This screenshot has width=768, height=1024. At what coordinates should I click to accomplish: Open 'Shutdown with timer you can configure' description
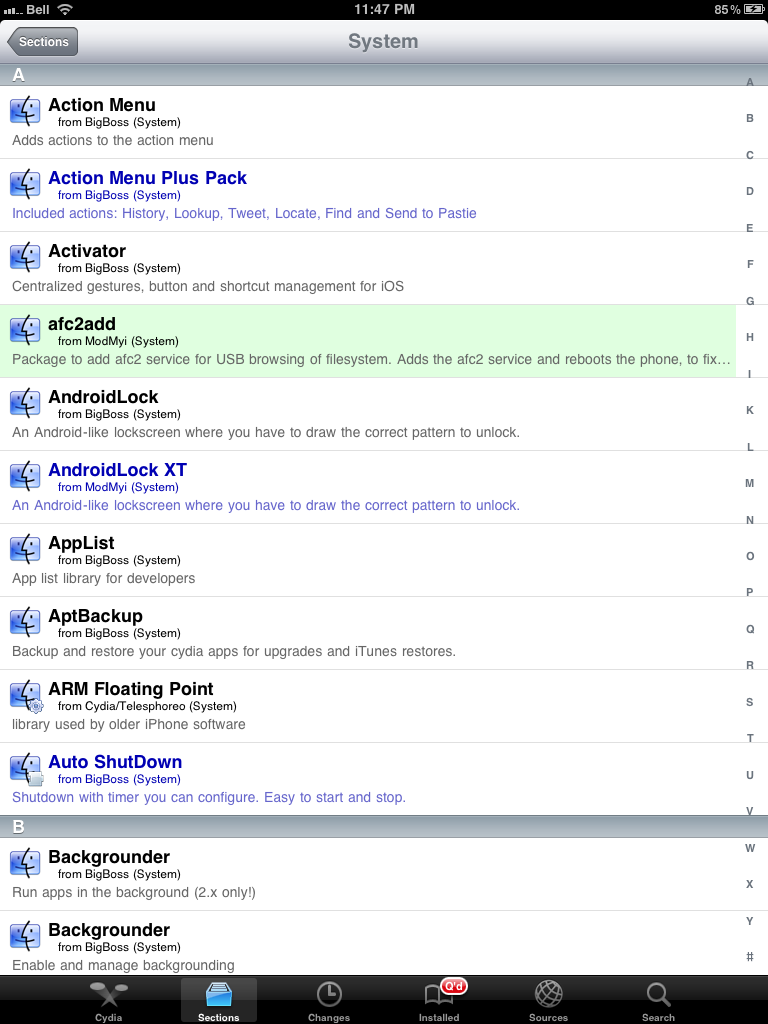click(209, 797)
